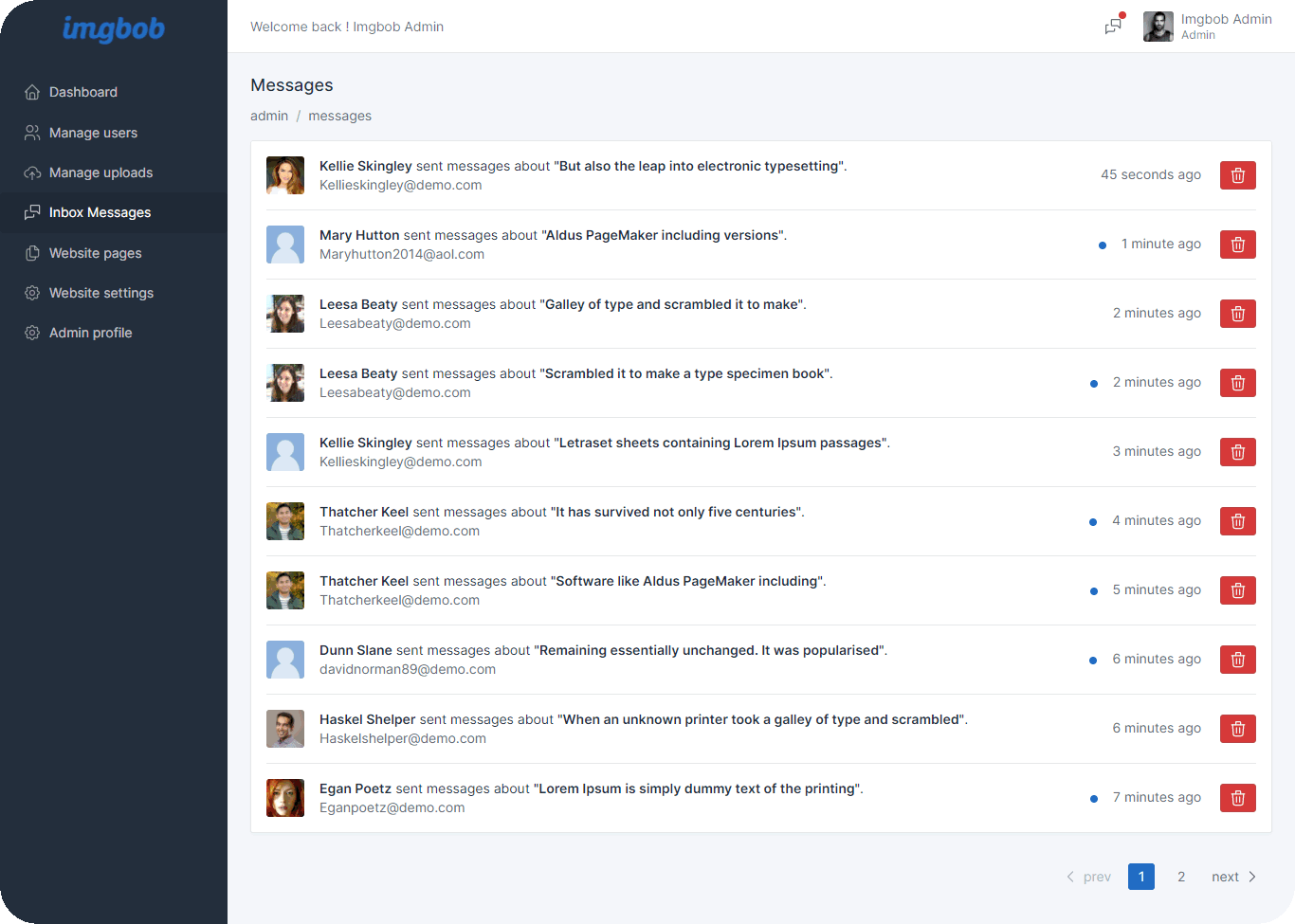Click the Imgbob Admin avatar photo
Viewport: 1295px width, 924px height.
click(1158, 27)
